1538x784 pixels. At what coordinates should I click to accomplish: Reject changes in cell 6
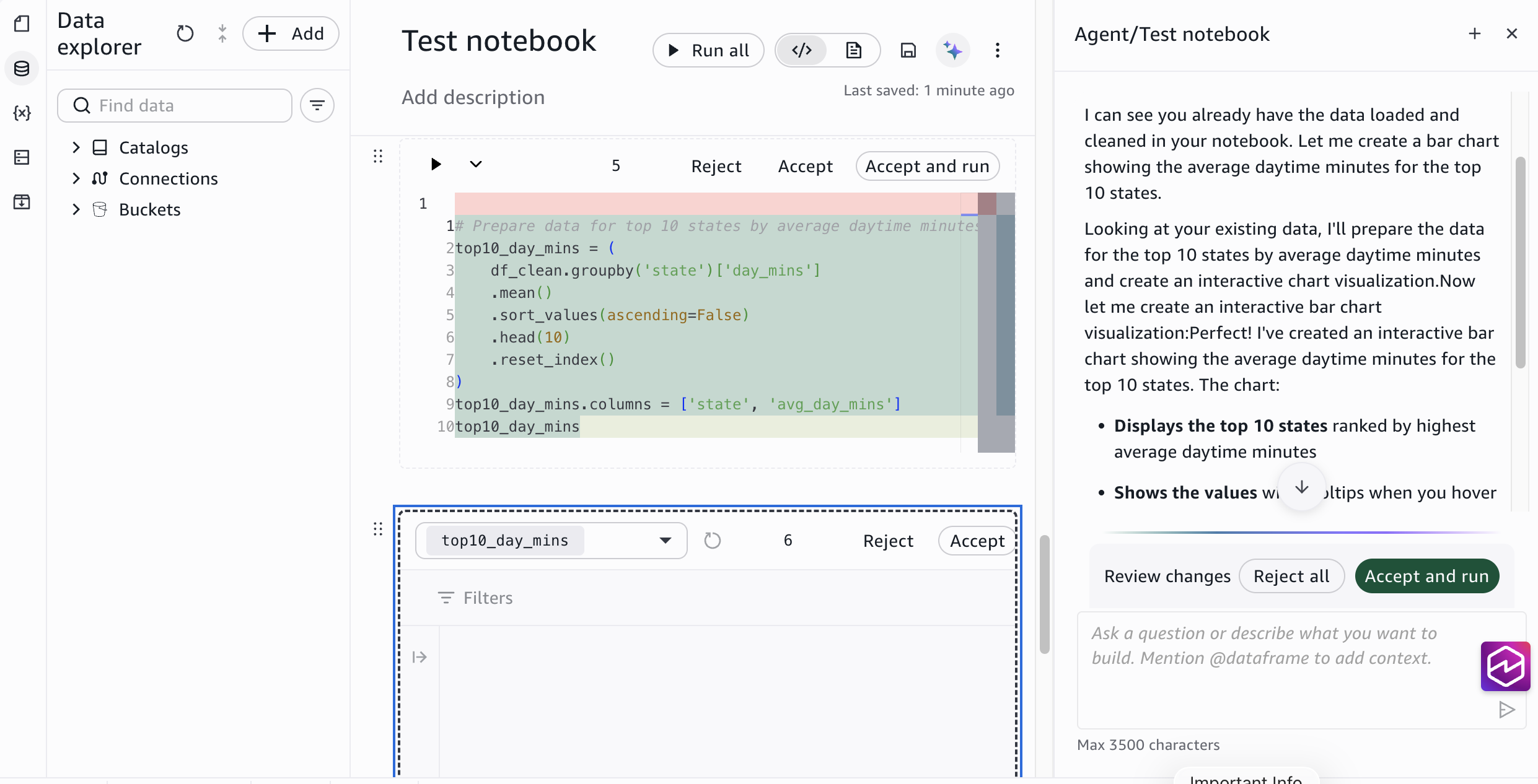888,541
